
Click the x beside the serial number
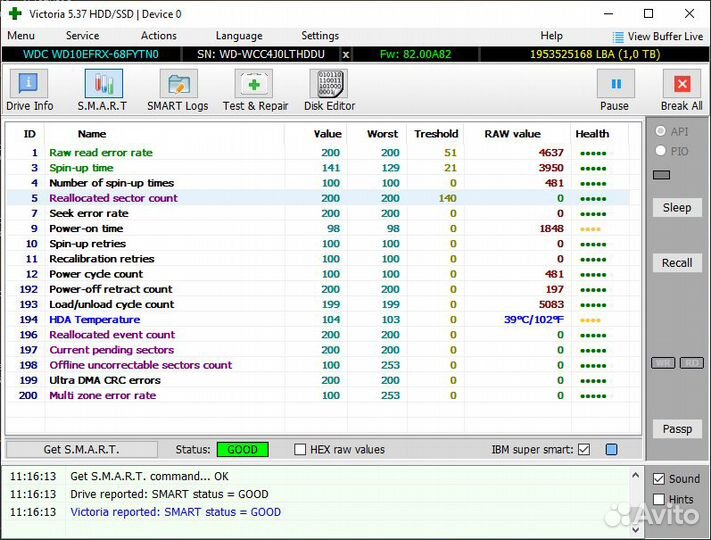tap(346, 54)
